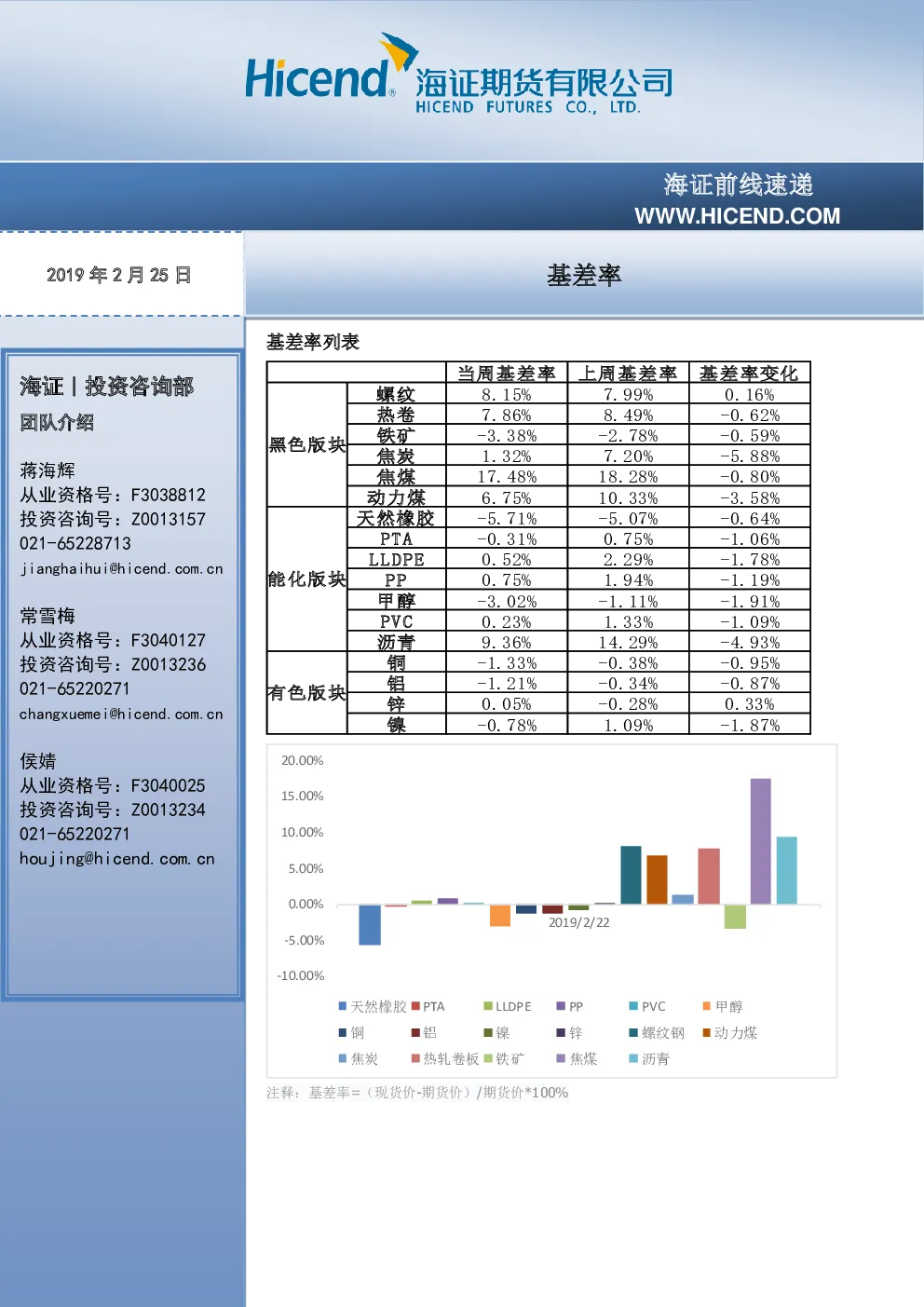Select qualification number F3038812
This screenshot has width=924, height=1307.
click(x=169, y=495)
